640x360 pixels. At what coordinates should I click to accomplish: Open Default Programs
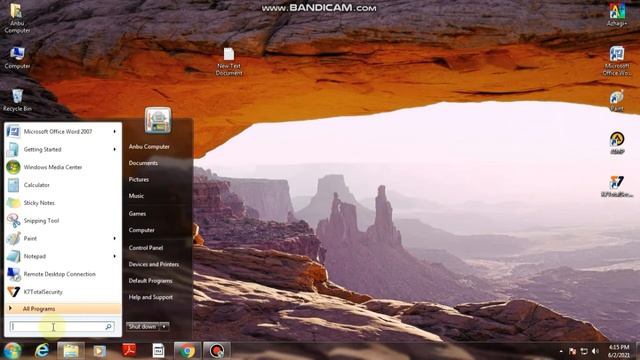[150, 281]
